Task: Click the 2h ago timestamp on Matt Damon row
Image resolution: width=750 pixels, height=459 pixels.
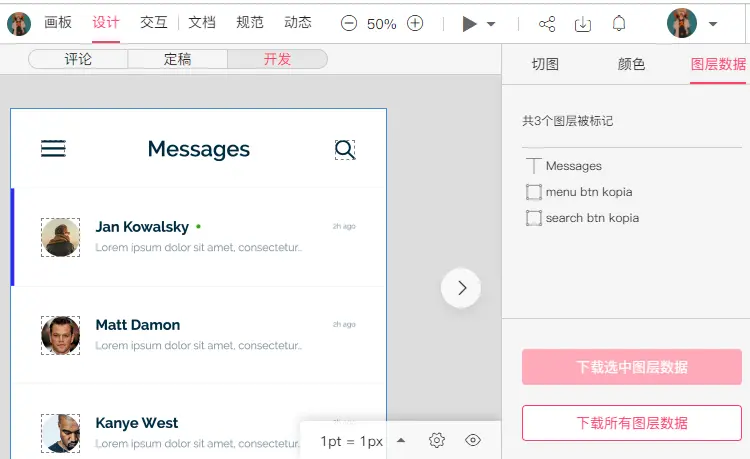Action: point(344,324)
